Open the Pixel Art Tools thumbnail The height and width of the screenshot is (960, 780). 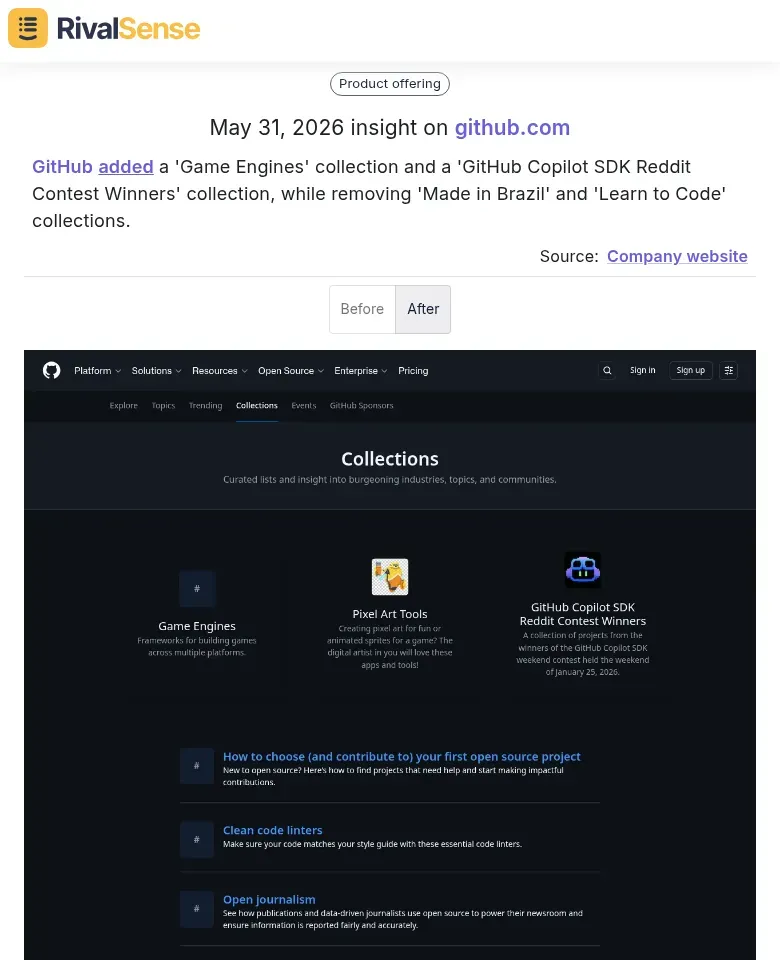390,577
